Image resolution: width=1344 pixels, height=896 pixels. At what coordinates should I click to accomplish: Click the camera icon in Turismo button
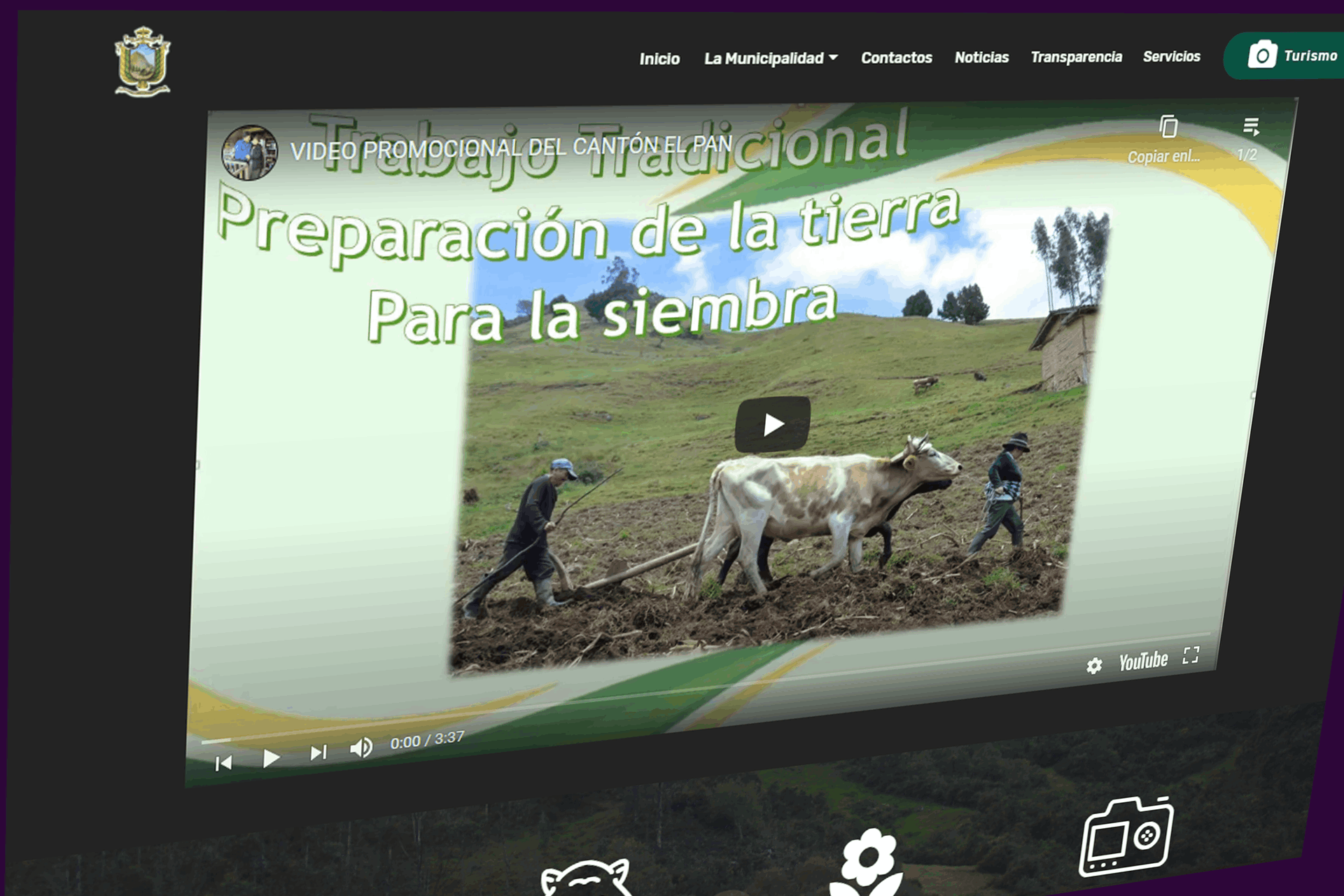pos(1262,54)
